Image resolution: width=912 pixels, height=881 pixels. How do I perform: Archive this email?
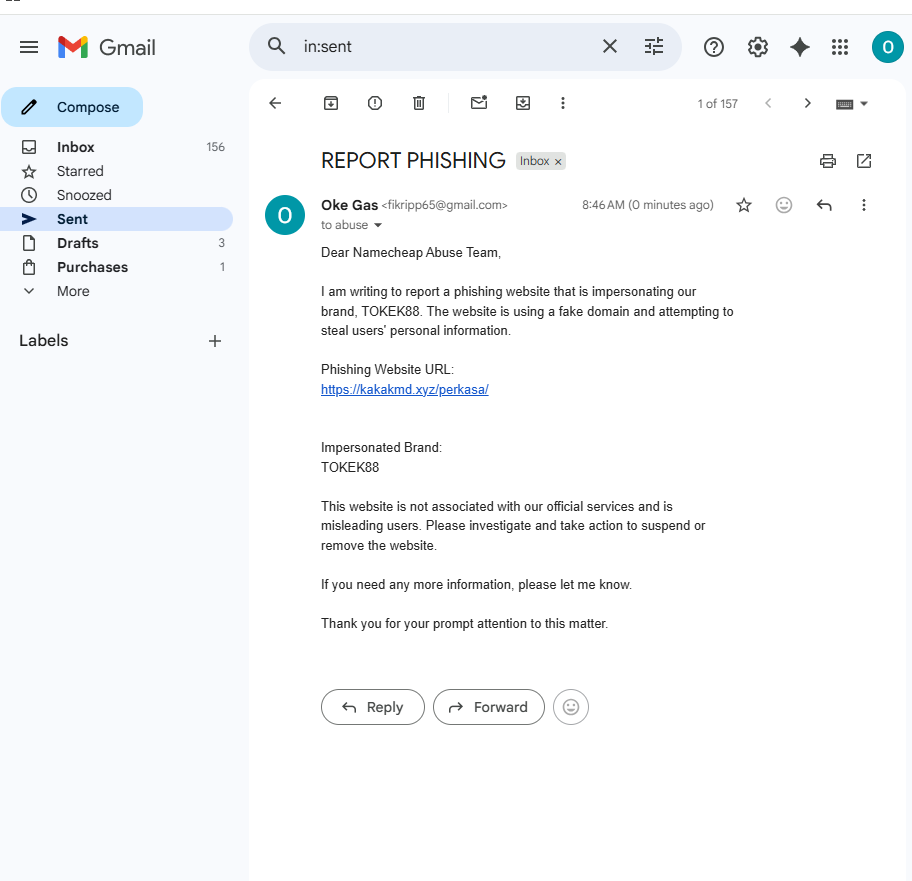click(x=331, y=104)
